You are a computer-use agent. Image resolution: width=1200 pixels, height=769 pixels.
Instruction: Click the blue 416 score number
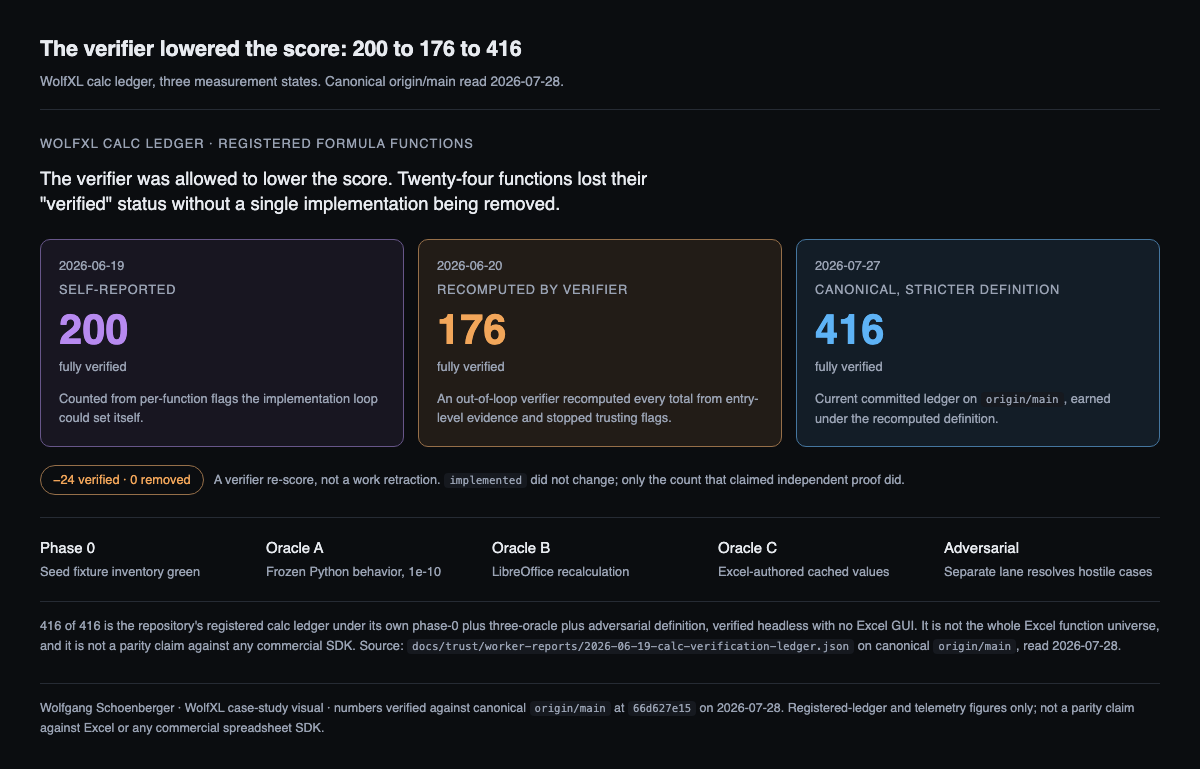coord(850,330)
